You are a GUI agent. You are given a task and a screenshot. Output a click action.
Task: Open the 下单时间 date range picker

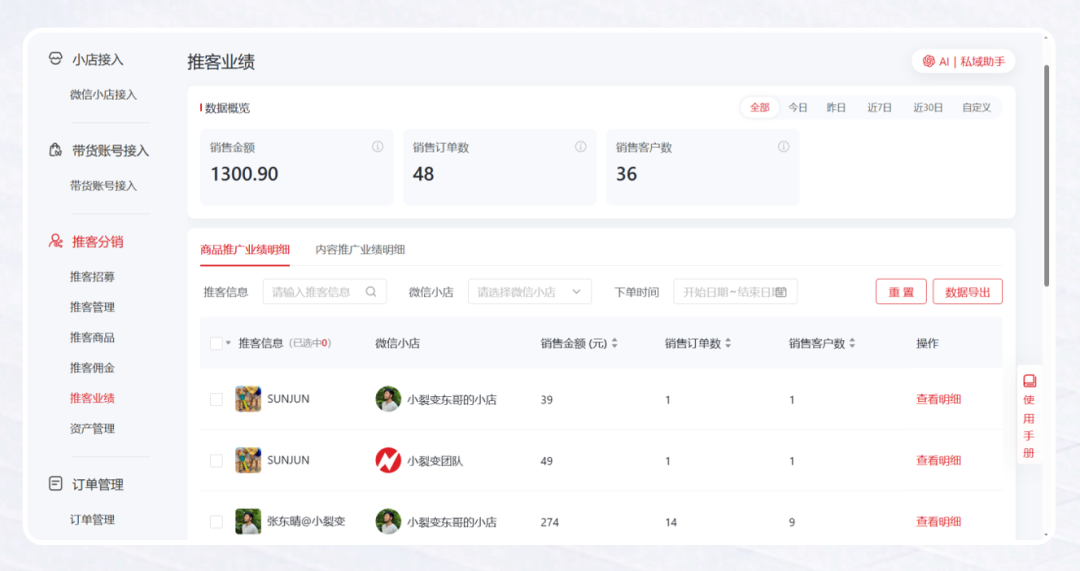735,292
